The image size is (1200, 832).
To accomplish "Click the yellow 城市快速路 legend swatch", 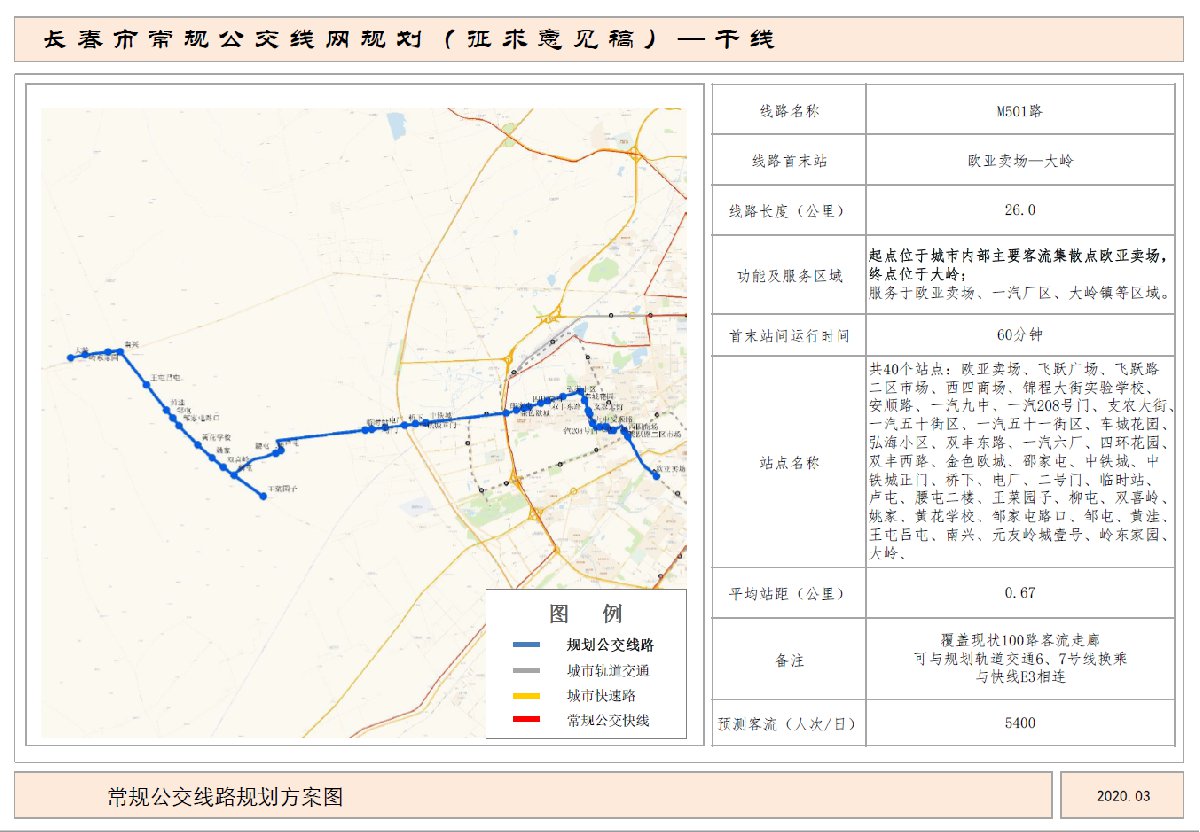I will (x=526, y=695).
